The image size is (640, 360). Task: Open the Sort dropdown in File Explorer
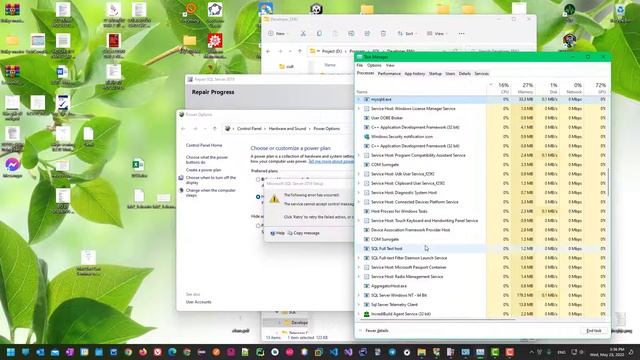(x=407, y=33)
